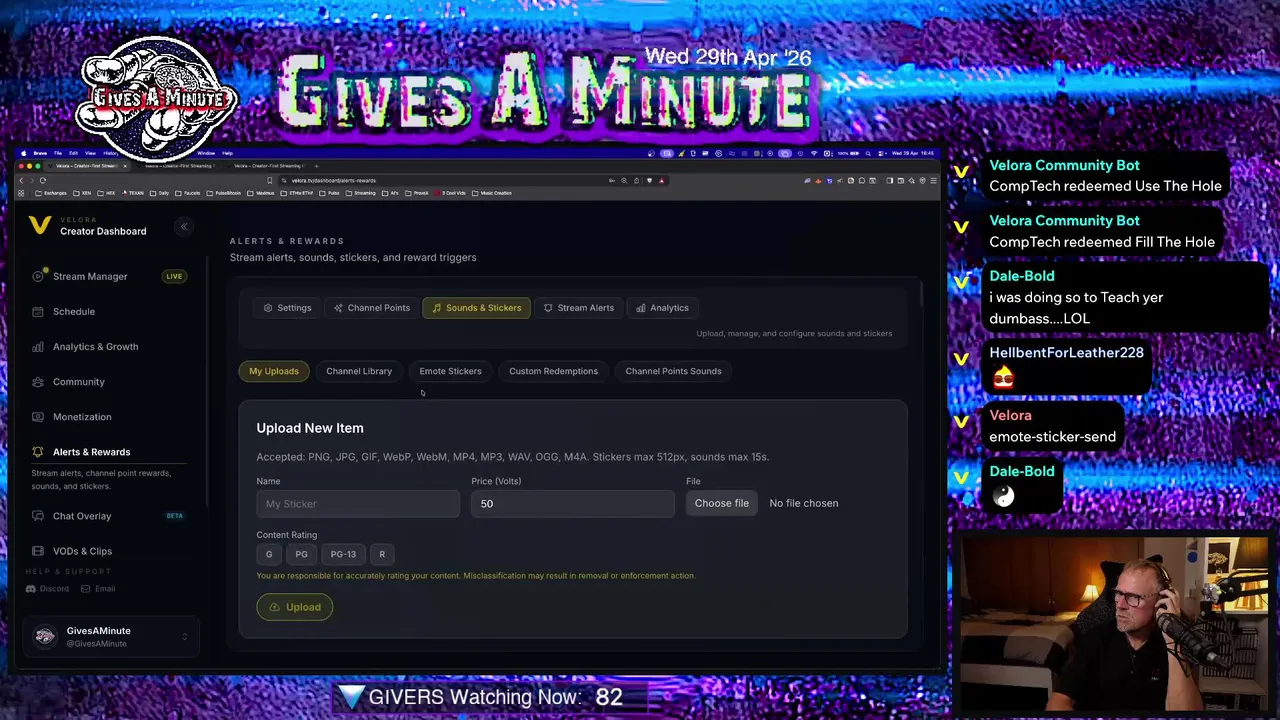Open the PulseBitcoin bookmarks folder
This screenshot has height=720, width=1280.
[224, 193]
